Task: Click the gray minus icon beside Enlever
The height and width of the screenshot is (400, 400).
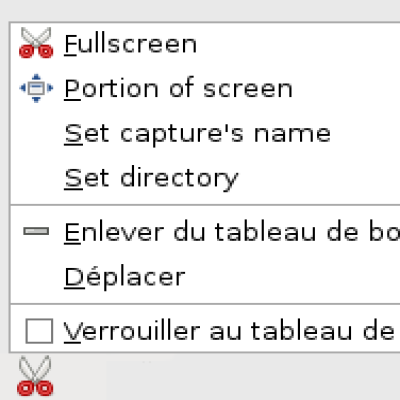Action: 36,231
